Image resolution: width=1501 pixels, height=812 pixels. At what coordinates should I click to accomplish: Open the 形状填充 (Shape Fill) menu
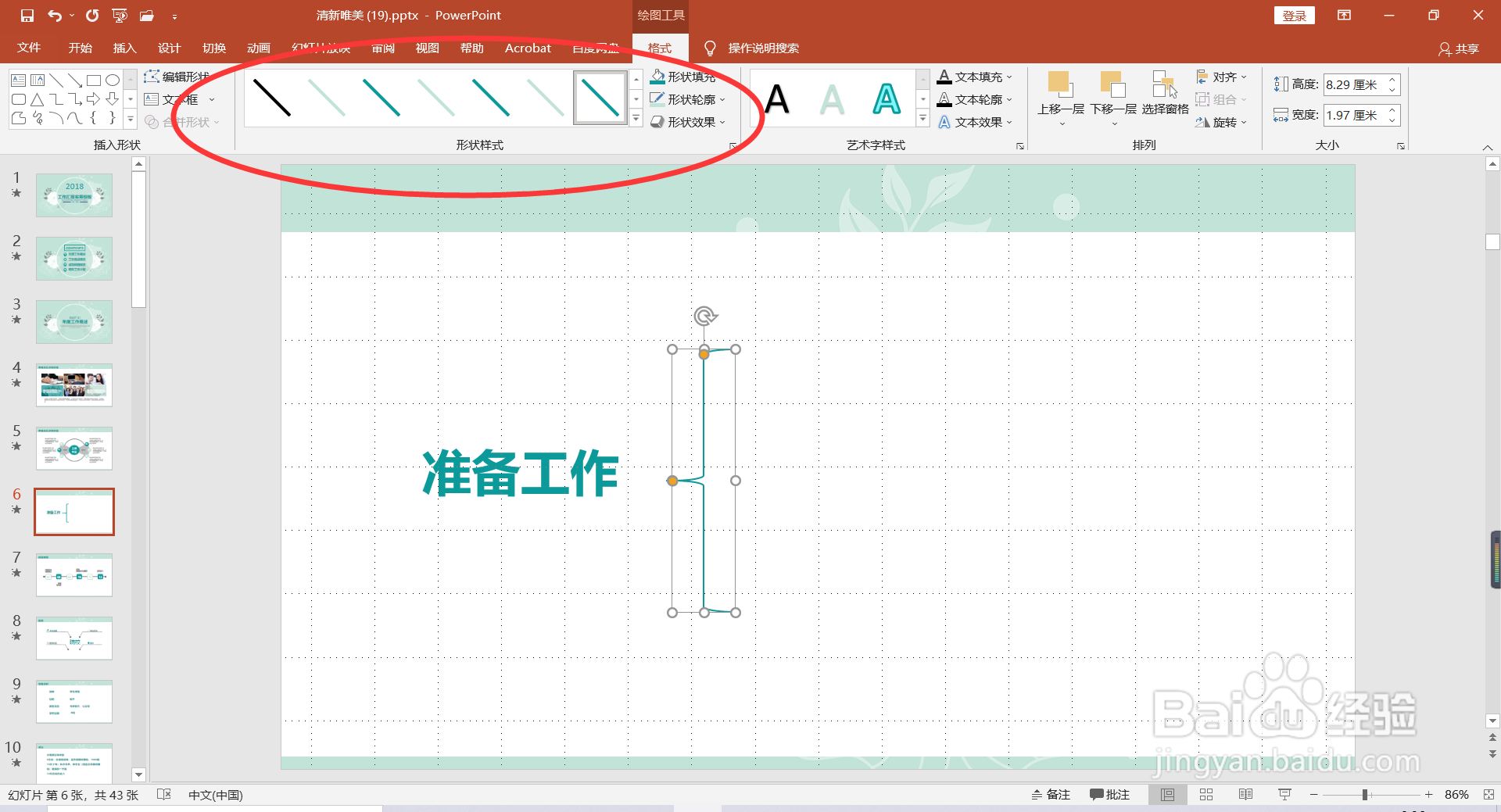click(686, 77)
